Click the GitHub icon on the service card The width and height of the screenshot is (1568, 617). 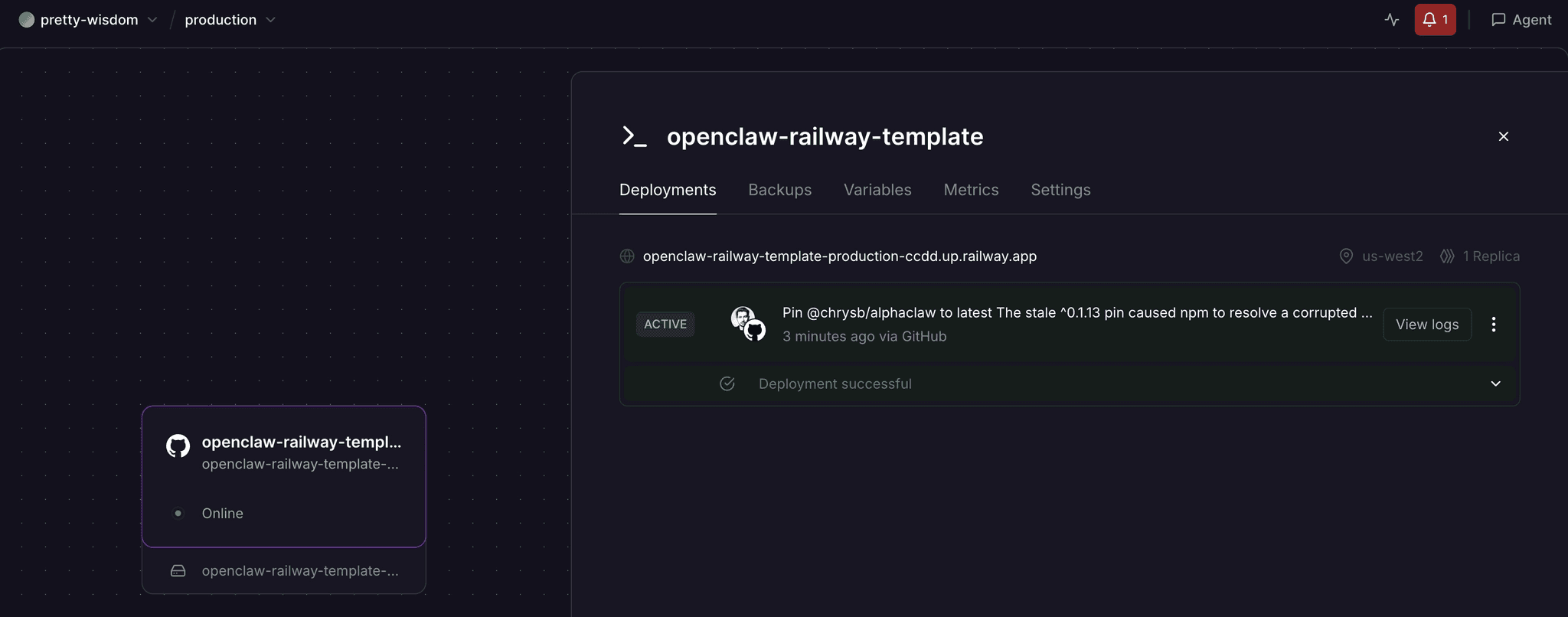tap(178, 446)
